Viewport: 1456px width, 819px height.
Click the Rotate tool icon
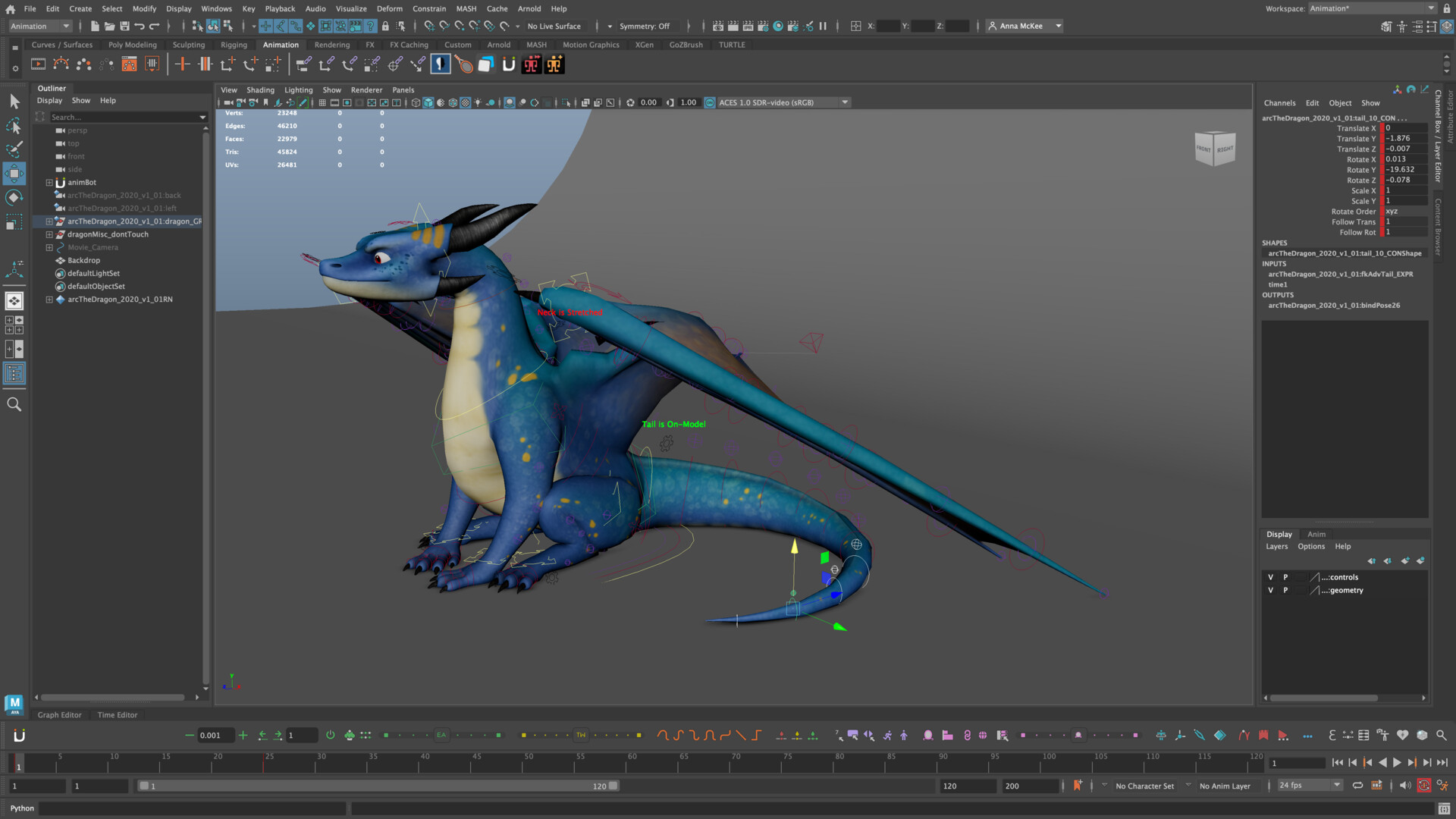[14, 198]
